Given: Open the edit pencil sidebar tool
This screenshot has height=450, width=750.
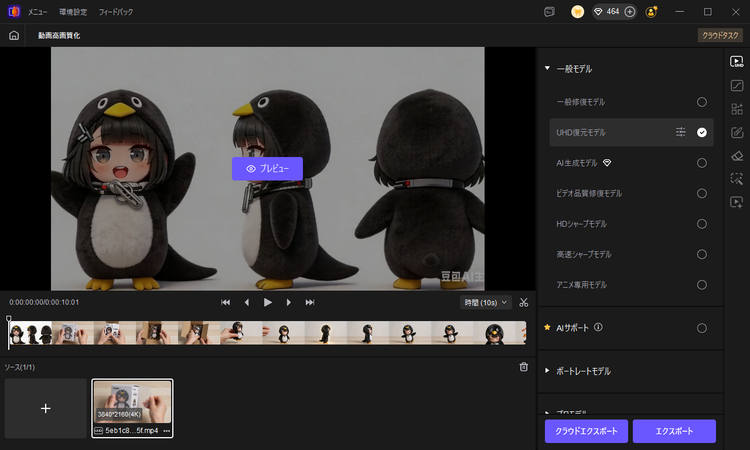Looking at the screenshot, I should pyautogui.click(x=737, y=132).
